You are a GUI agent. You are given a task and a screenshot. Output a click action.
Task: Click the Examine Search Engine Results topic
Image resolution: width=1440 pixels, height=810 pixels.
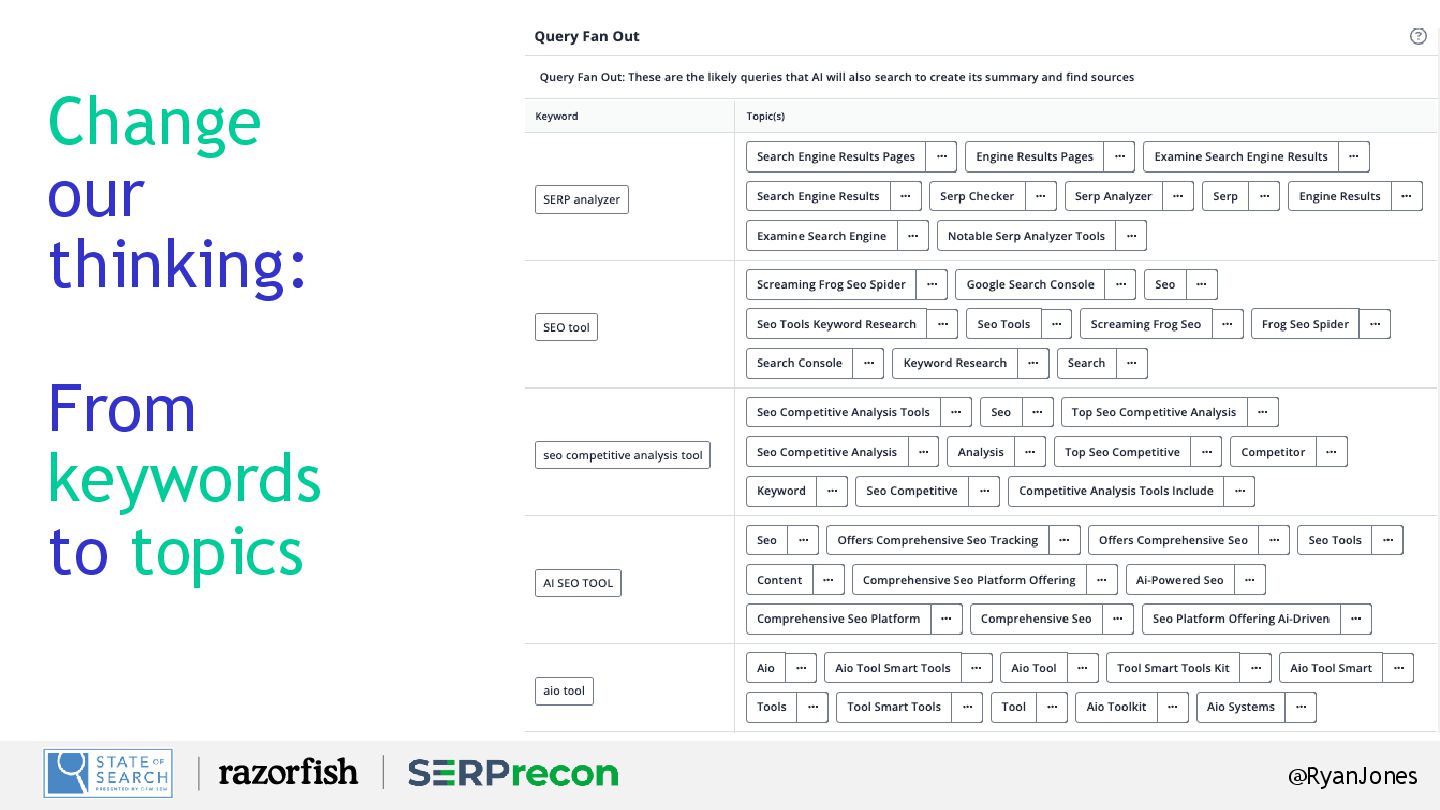click(1241, 156)
